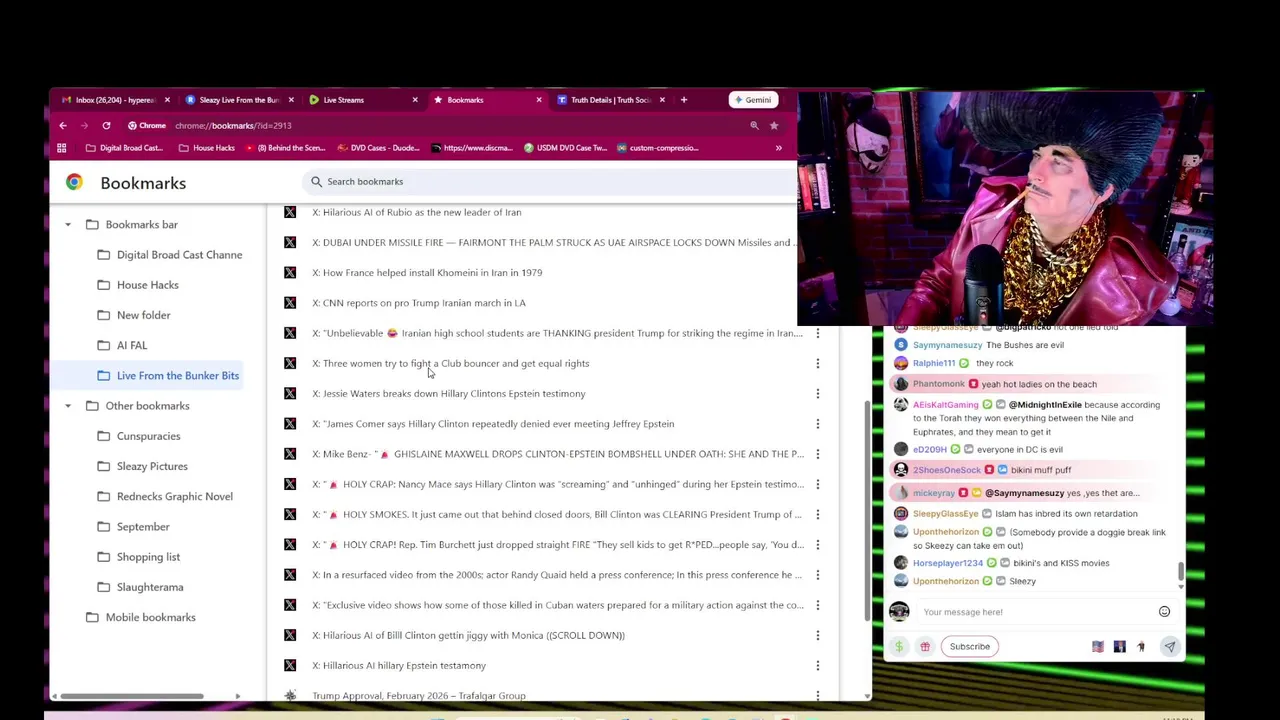This screenshot has width=1280, height=720.
Task: Click X favicon beside Tim Burchett bookmark
Action: click(x=290, y=544)
